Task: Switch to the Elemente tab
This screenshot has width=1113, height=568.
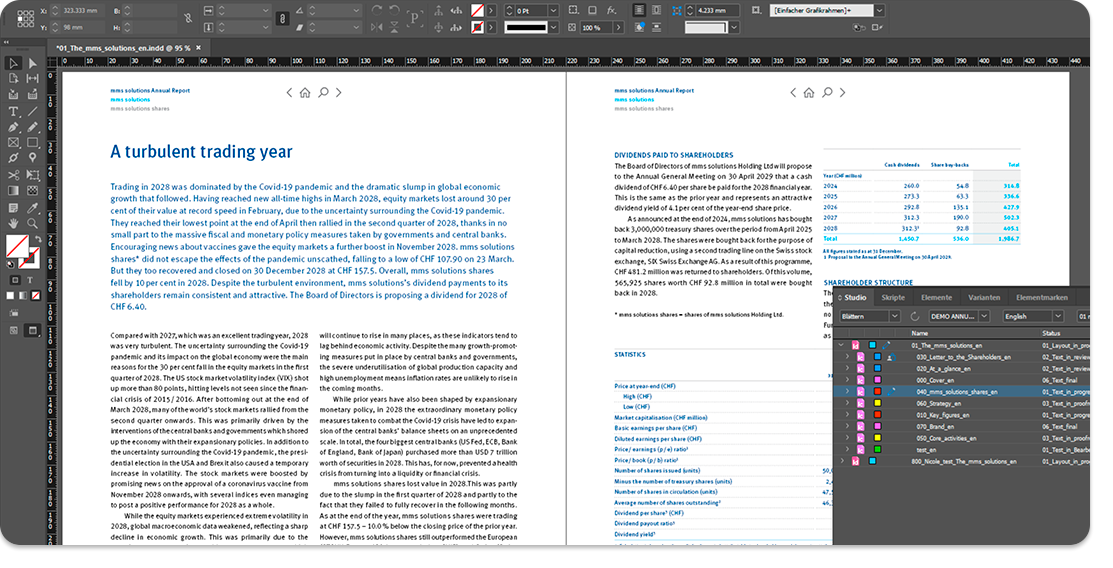Action: (936, 297)
